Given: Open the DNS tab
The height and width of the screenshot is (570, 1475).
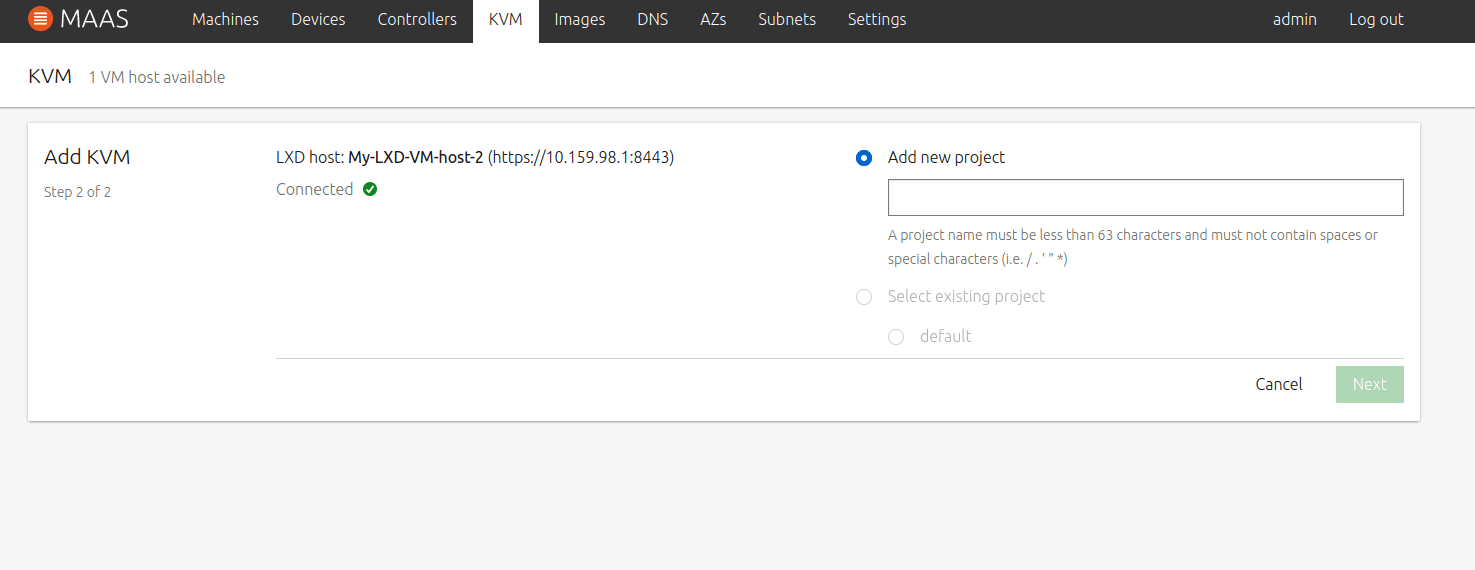Looking at the screenshot, I should pyautogui.click(x=653, y=19).
